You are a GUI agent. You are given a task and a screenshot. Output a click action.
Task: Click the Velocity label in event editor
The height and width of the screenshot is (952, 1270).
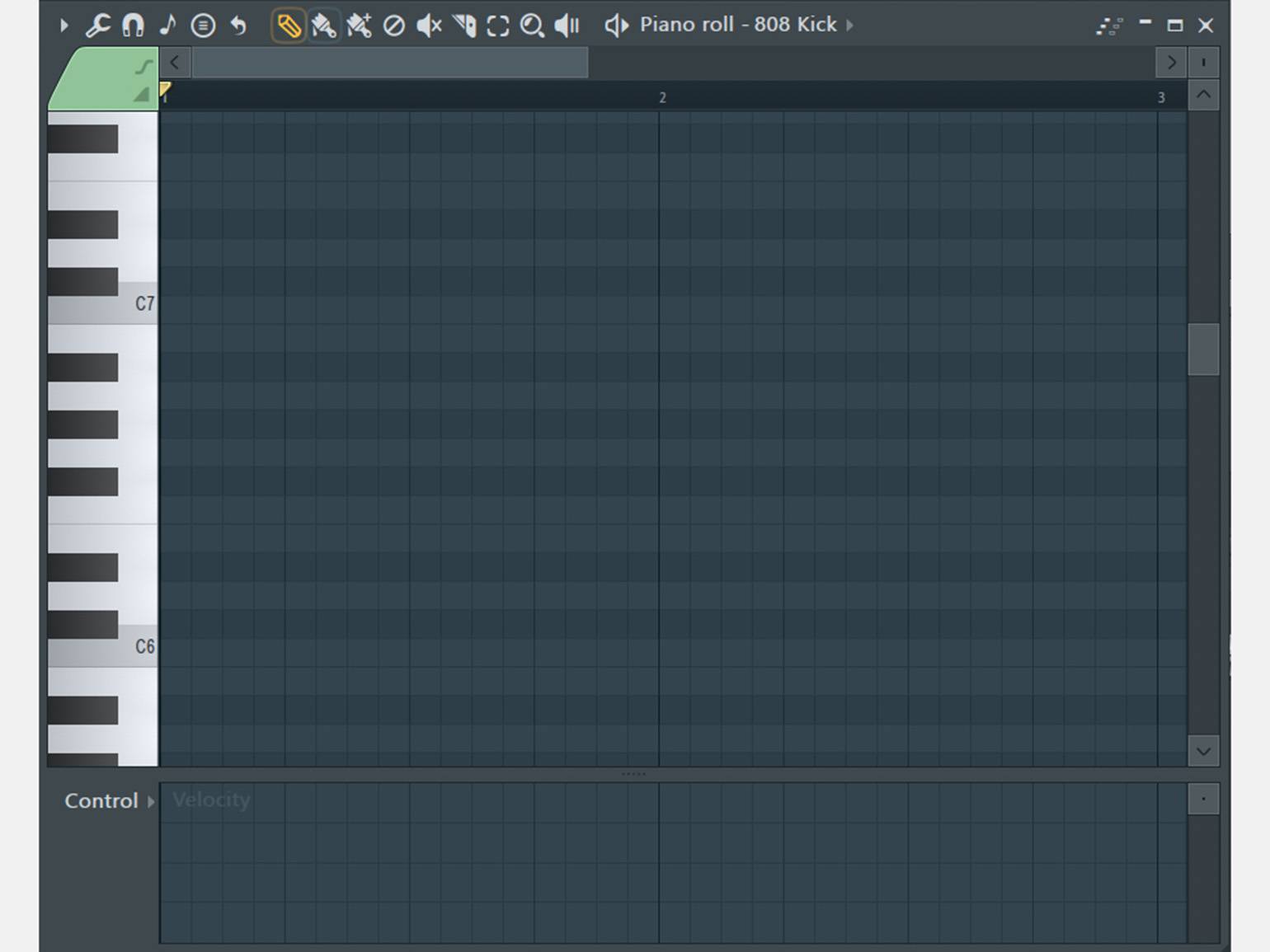coord(211,800)
